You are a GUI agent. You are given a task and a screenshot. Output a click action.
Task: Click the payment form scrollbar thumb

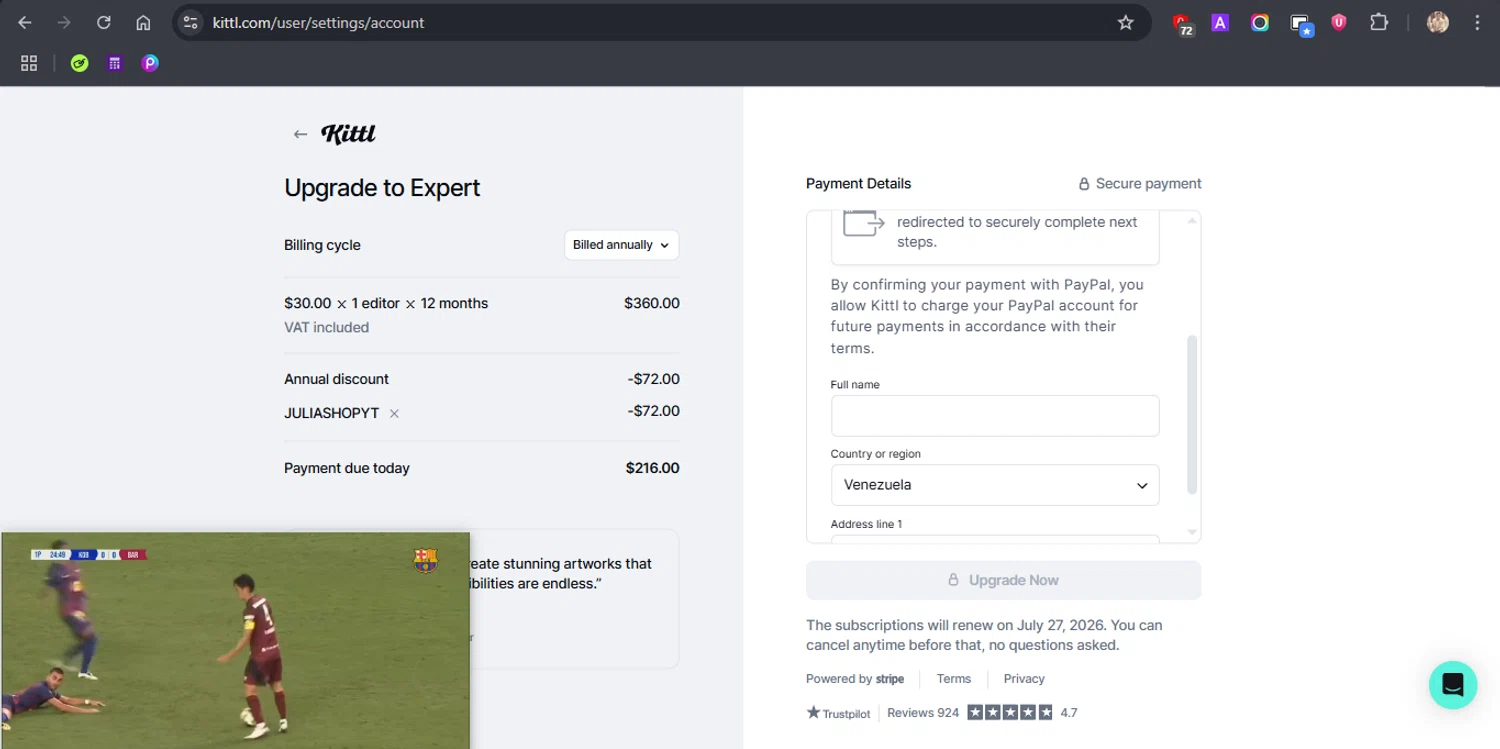[1191, 414]
